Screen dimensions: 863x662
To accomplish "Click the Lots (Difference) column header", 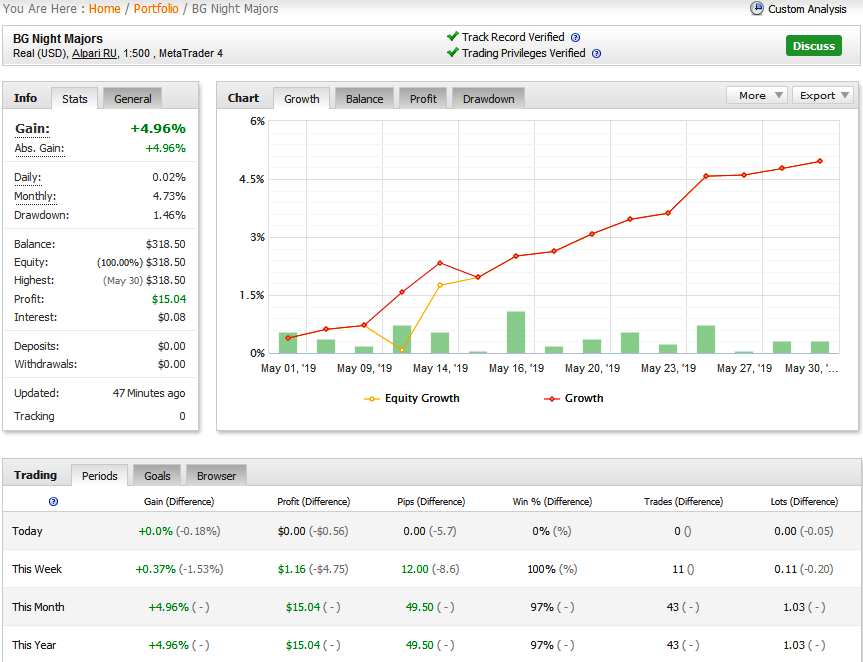I will (804, 501).
